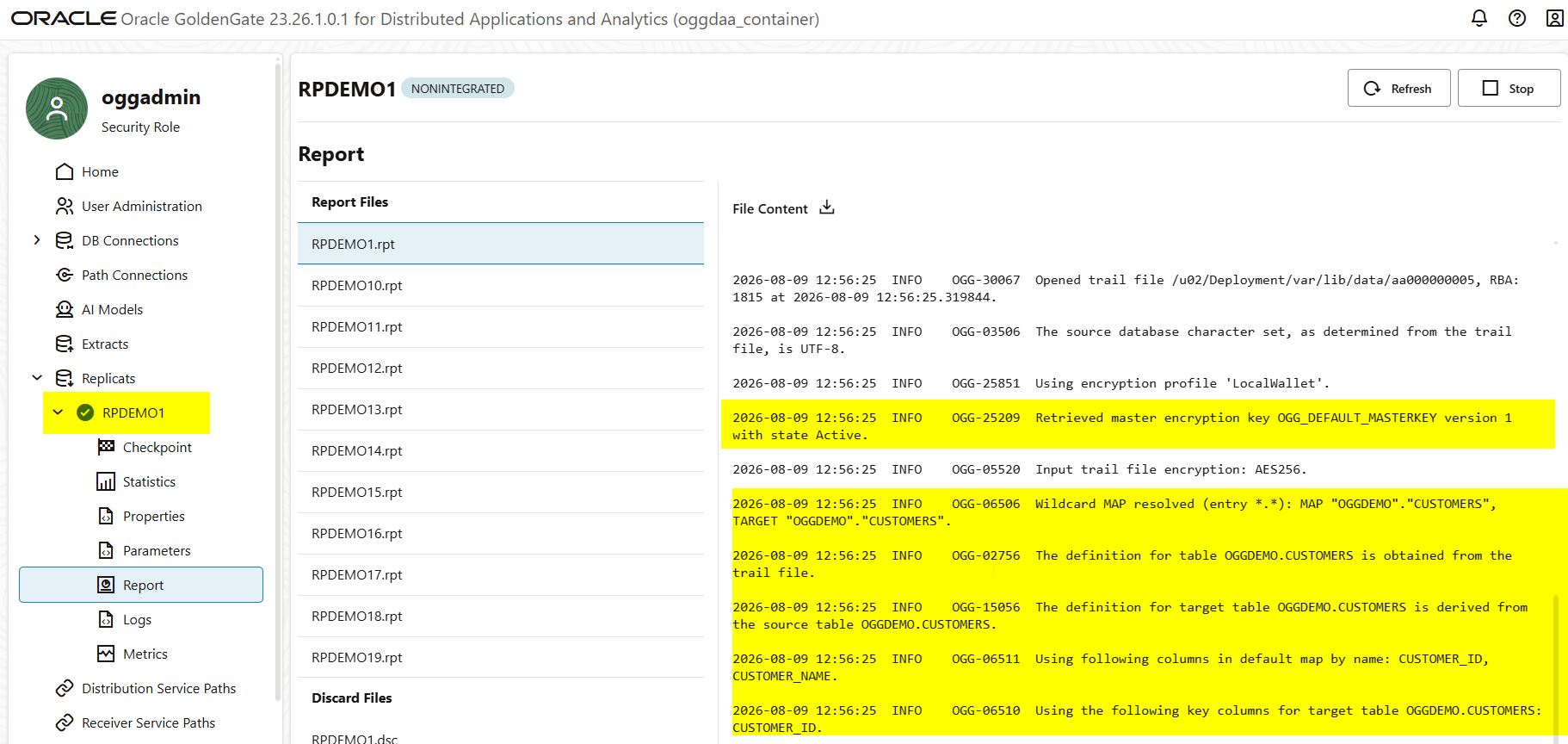Click the Checkpoint flag icon
Viewport: 1568px width, 744px height.
[x=106, y=447]
